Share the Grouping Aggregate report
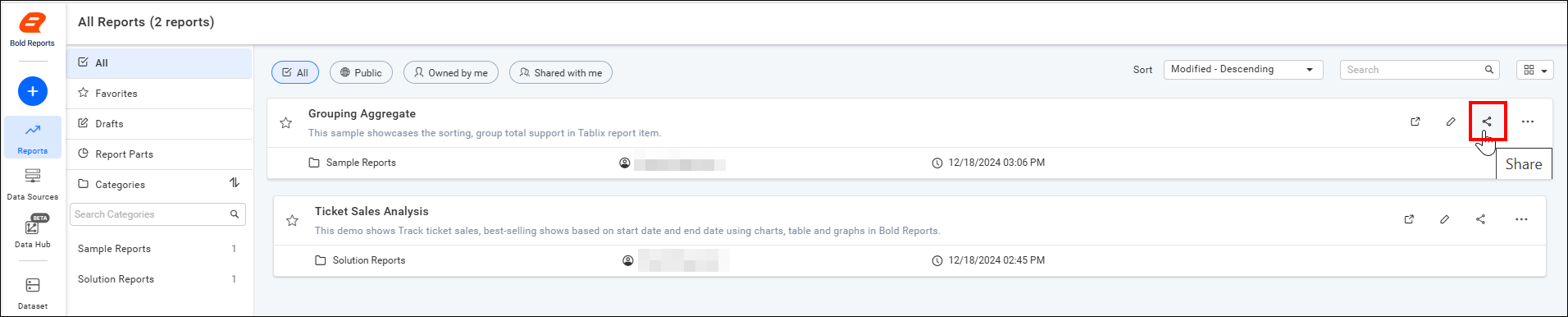Viewport: 1568px width, 317px height. pyautogui.click(x=1487, y=122)
